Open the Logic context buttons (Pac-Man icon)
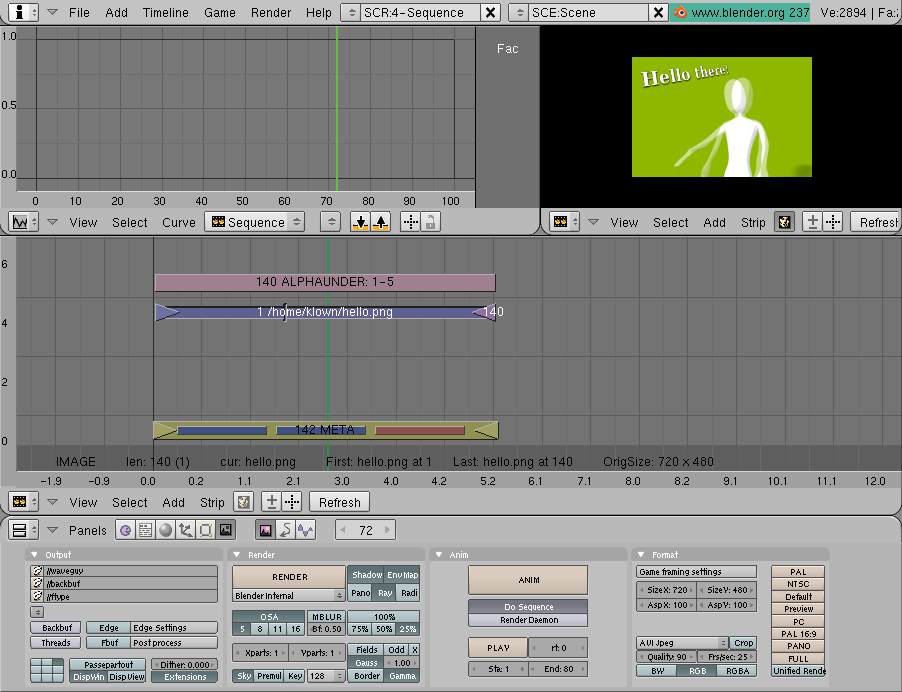The height and width of the screenshot is (692, 902). click(x=125, y=530)
